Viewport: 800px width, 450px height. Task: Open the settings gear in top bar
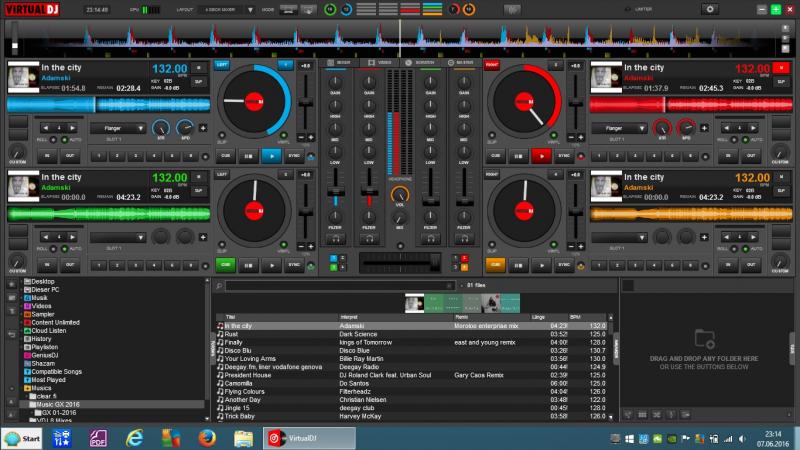click(x=711, y=9)
